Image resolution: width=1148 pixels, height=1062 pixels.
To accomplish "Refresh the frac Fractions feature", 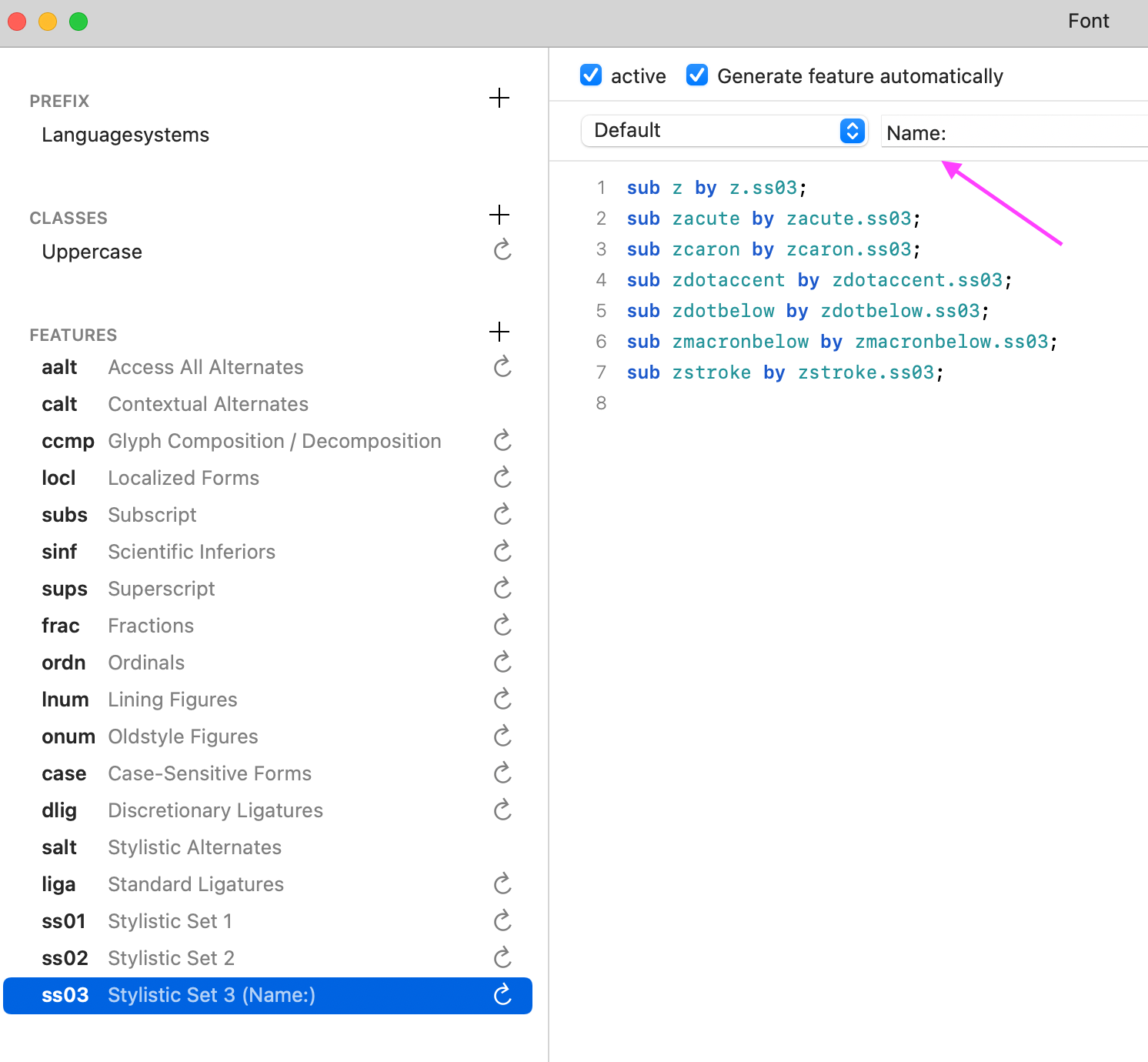I will 502,625.
